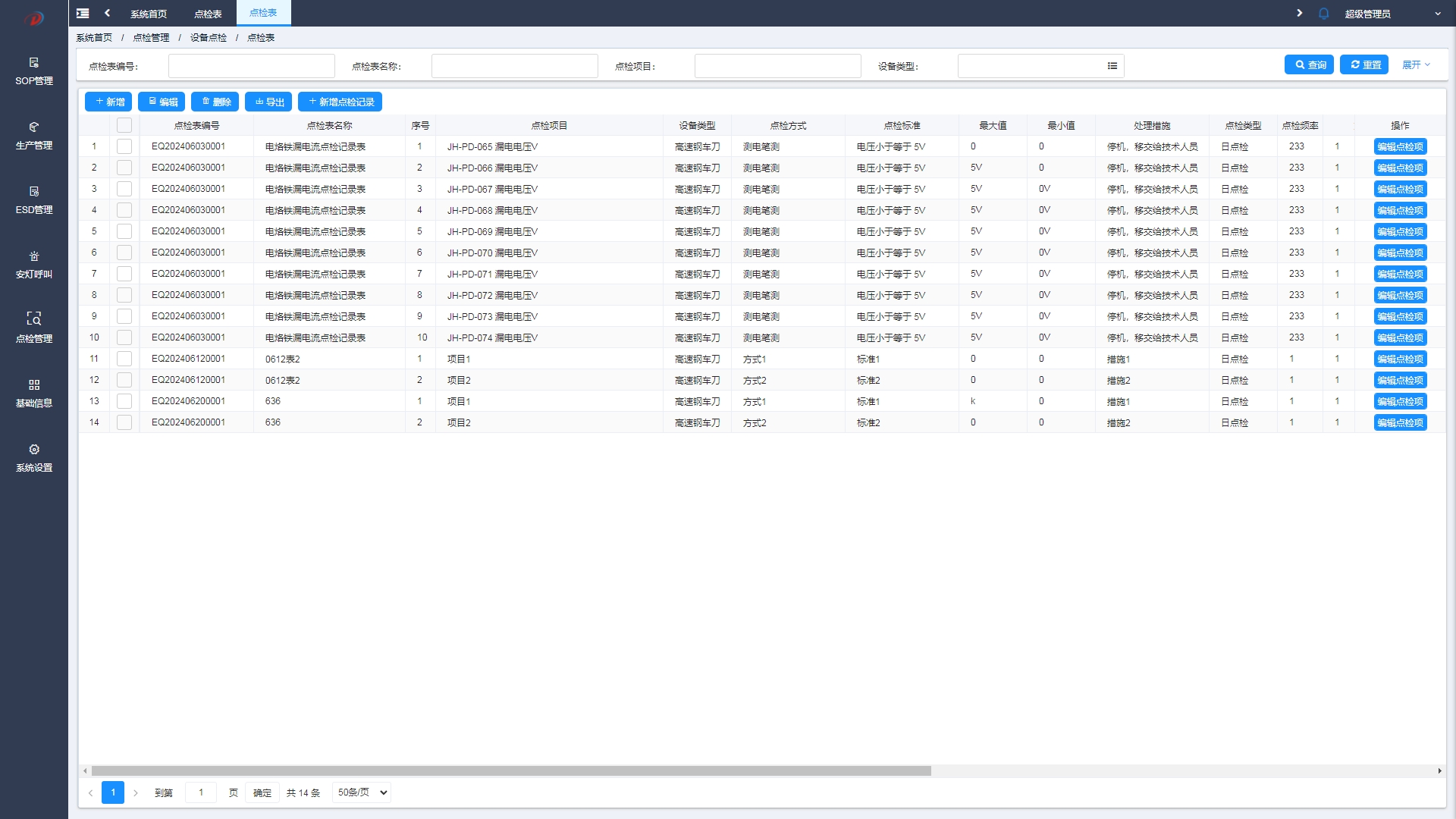This screenshot has width=1456, height=819.
Task: Click the notification bell icon
Action: (x=1323, y=14)
